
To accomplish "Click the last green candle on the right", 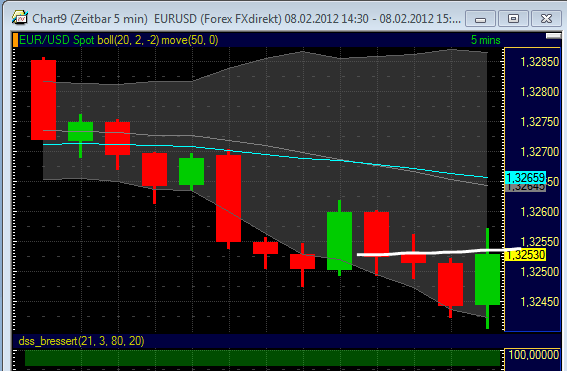I will tap(487, 279).
